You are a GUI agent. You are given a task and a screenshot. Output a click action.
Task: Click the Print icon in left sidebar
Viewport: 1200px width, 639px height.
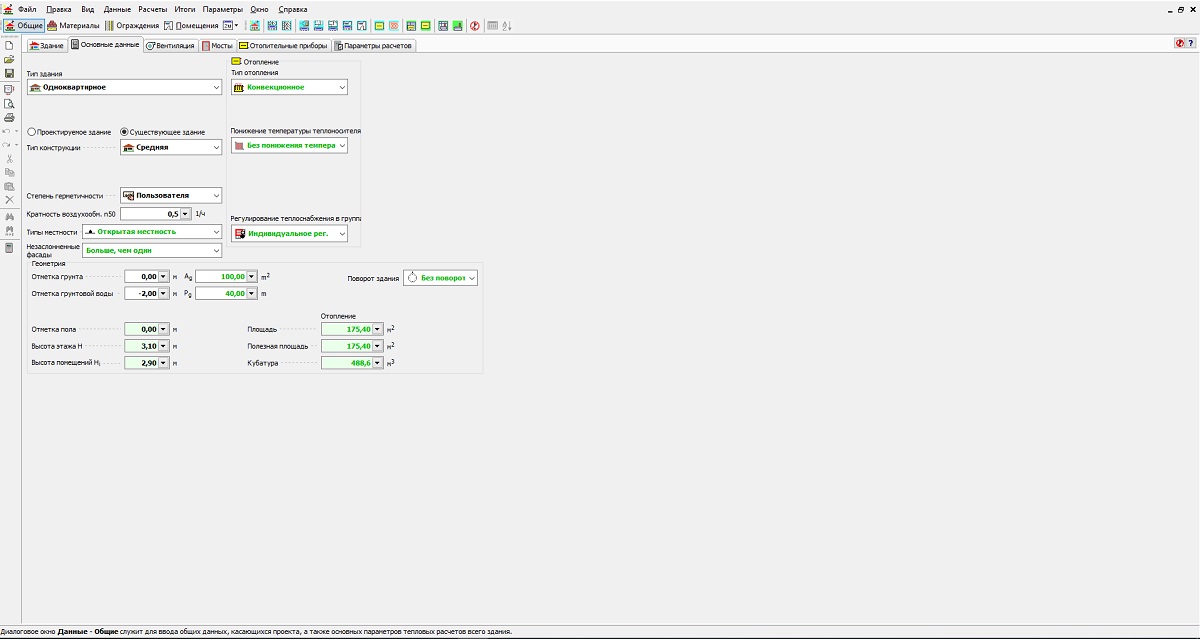9,117
